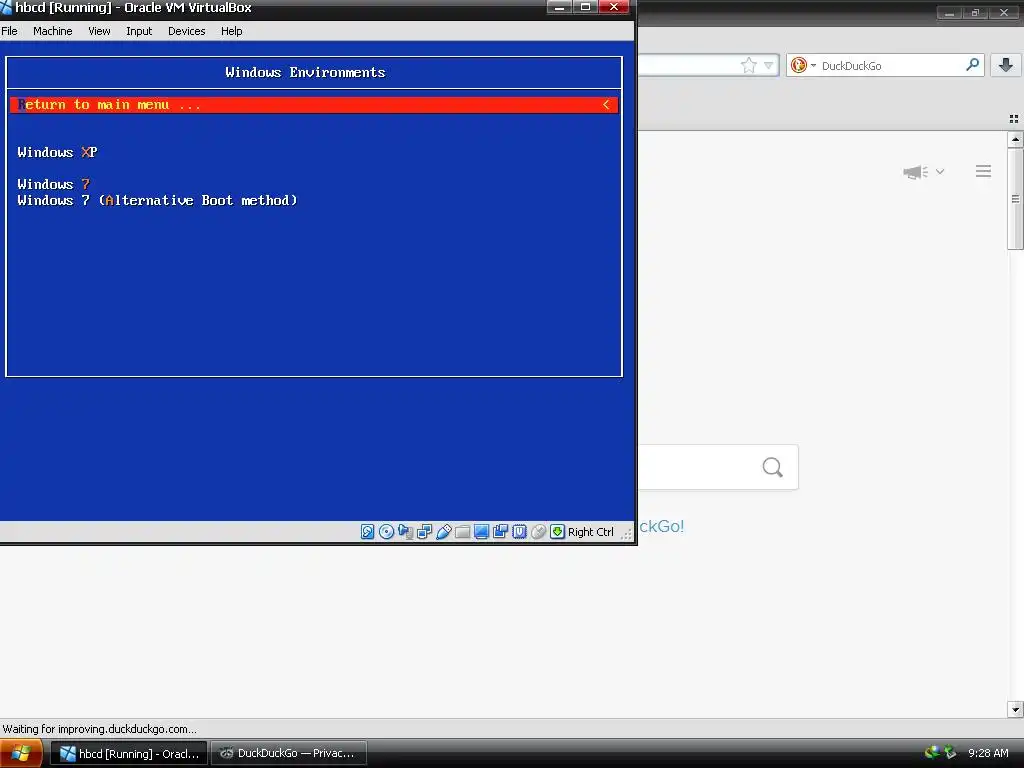Click the green arrow keyboard capture icon
This screenshot has width=1024, height=768.
pyautogui.click(x=557, y=532)
